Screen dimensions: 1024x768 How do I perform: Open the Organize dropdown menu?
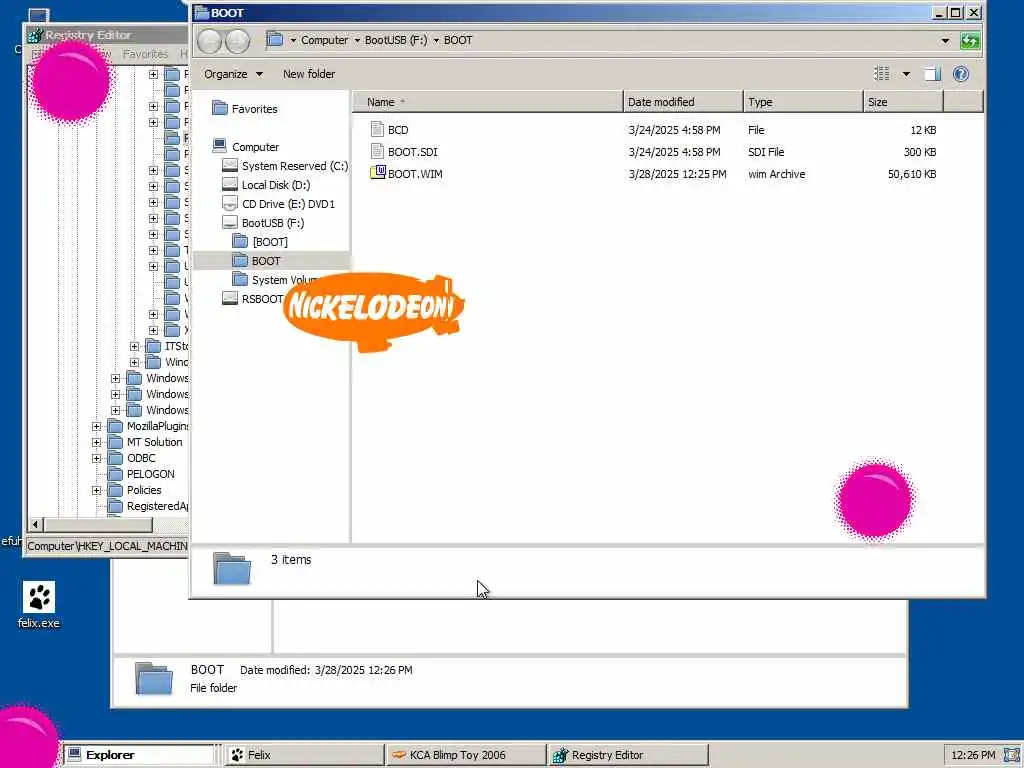coord(233,74)
